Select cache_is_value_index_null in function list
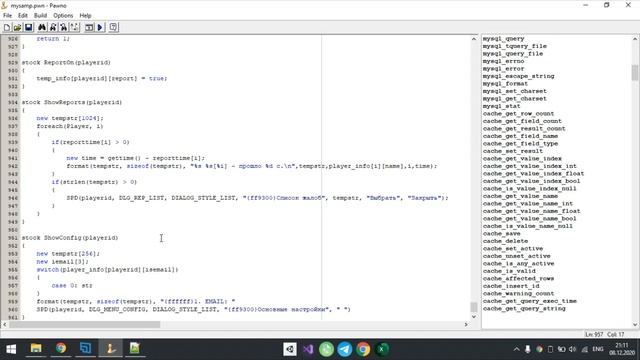This screenshot has width=640, height=360. (529, 189)
